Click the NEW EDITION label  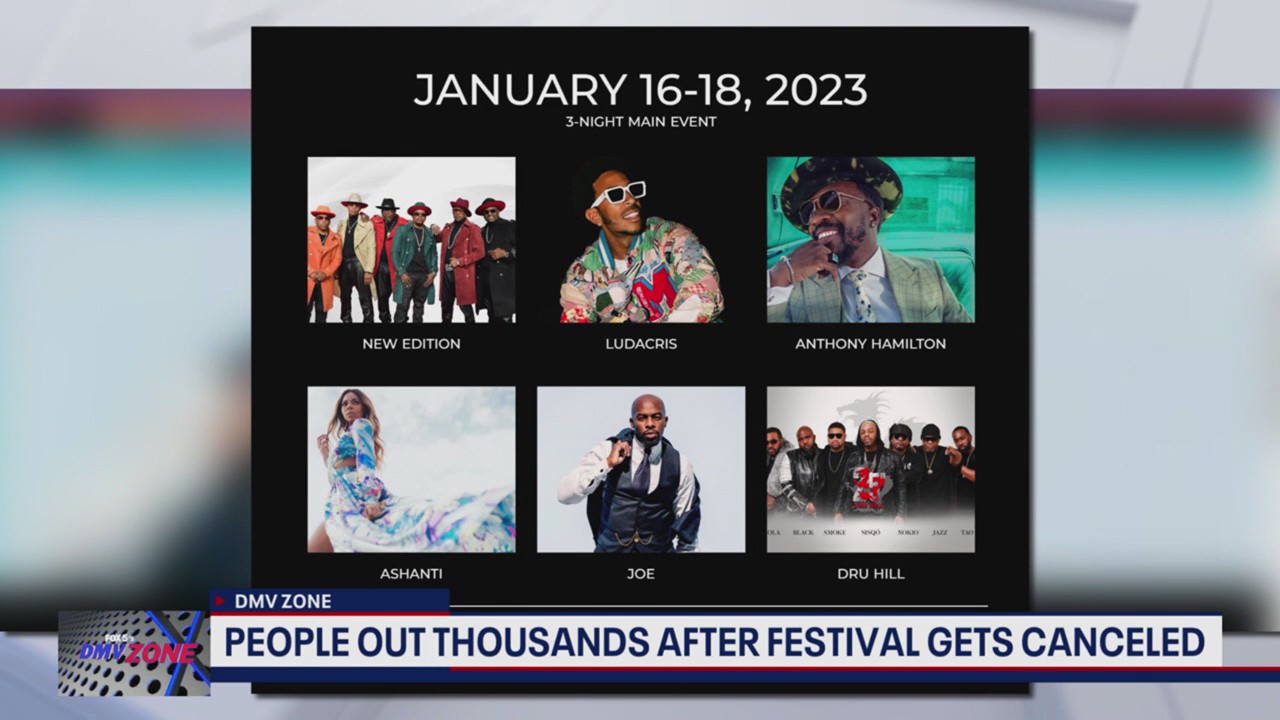(411, 343)
